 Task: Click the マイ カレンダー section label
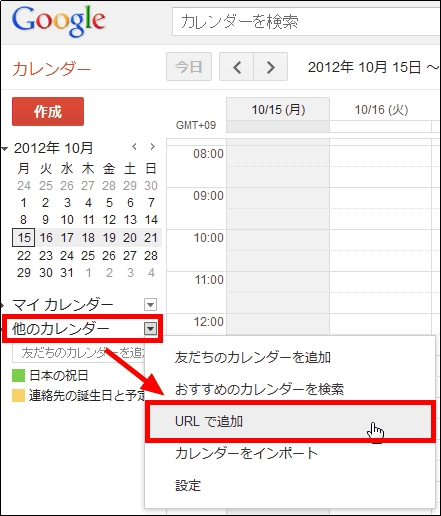tap(63, 305)
